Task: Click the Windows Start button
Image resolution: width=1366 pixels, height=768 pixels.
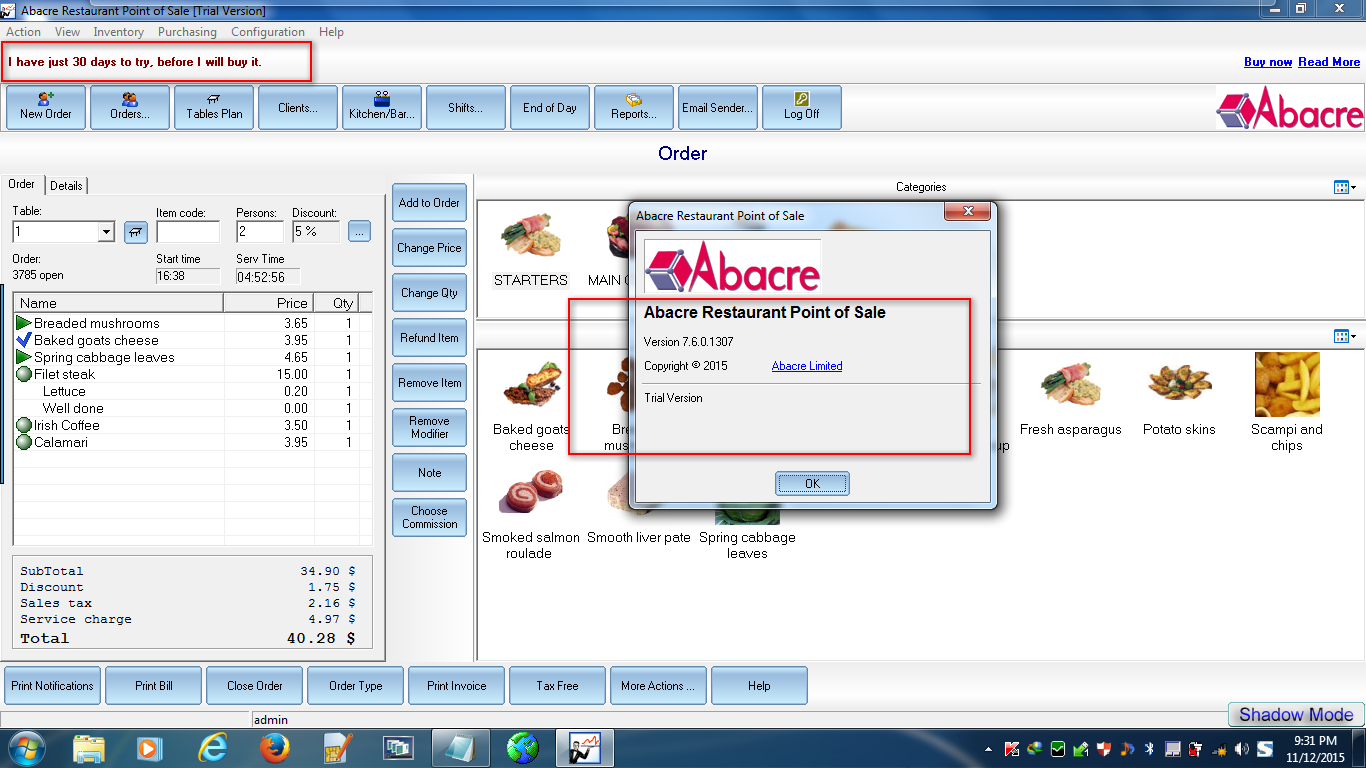Action: (x=26, y=748)
